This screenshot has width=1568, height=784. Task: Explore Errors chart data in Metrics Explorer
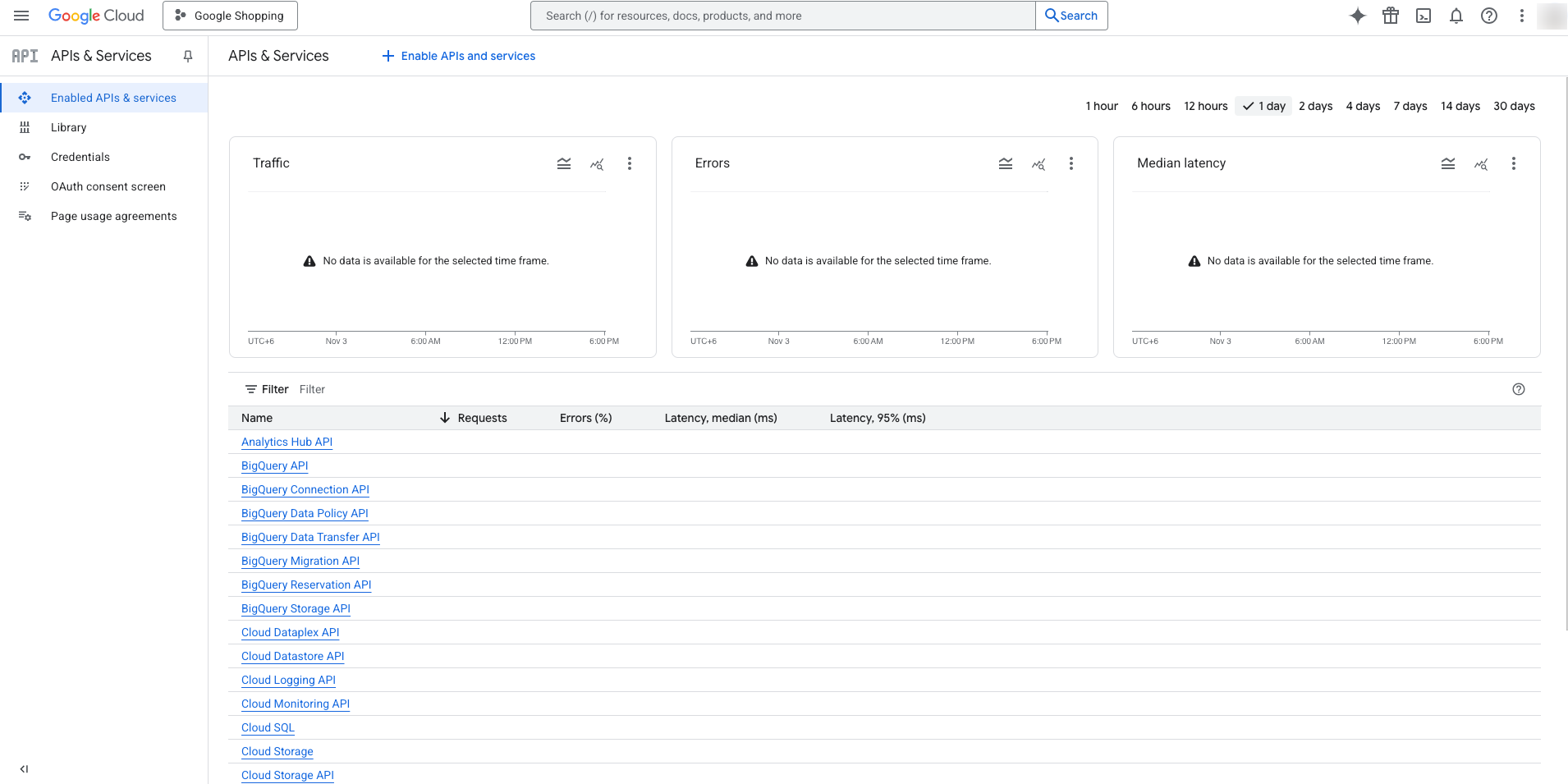1038,163
